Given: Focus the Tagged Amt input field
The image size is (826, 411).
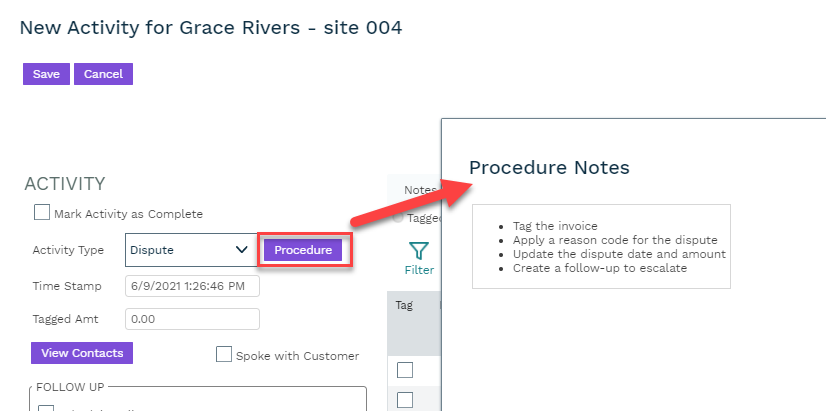Looking at the screenshot, I should 192,319.
